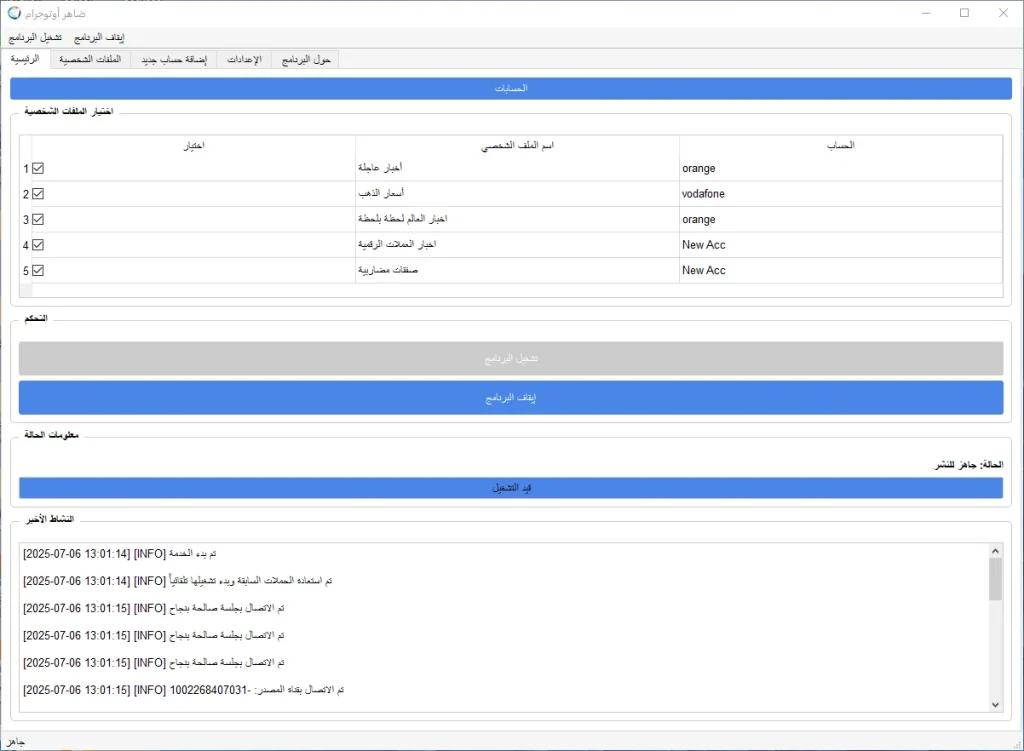
Task: Click the orange account cell in row 3
Action: coord(840,219)
